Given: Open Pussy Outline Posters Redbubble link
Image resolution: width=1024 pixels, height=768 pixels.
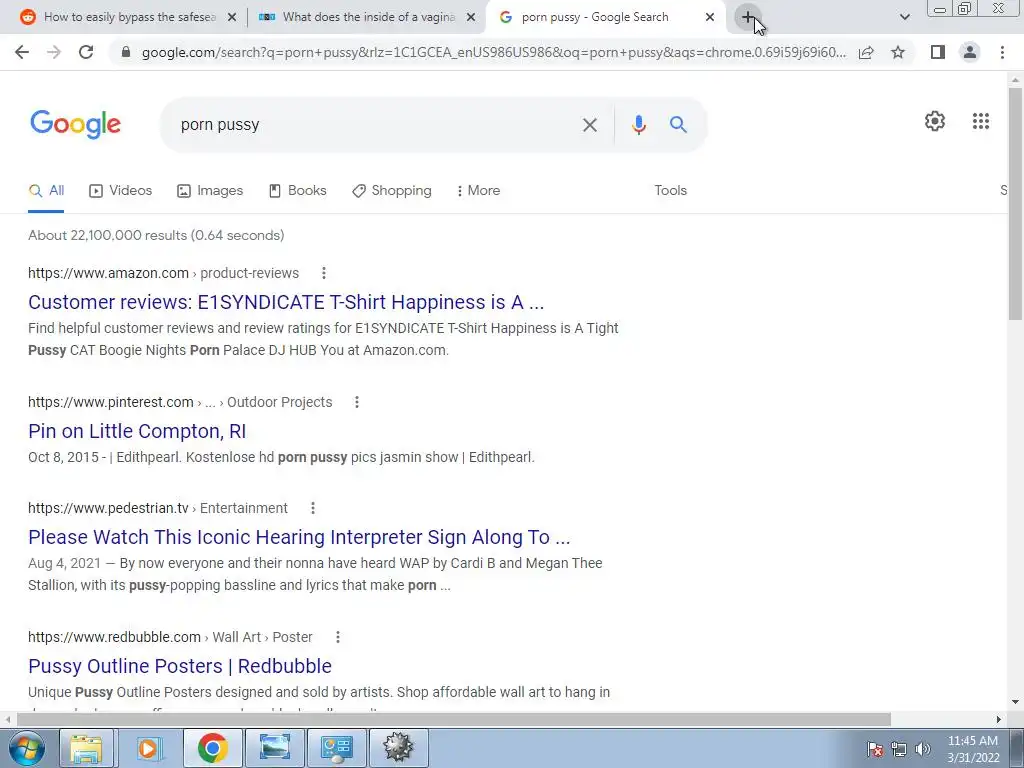Looking at the screenshot, I should [x=180, y=666].
